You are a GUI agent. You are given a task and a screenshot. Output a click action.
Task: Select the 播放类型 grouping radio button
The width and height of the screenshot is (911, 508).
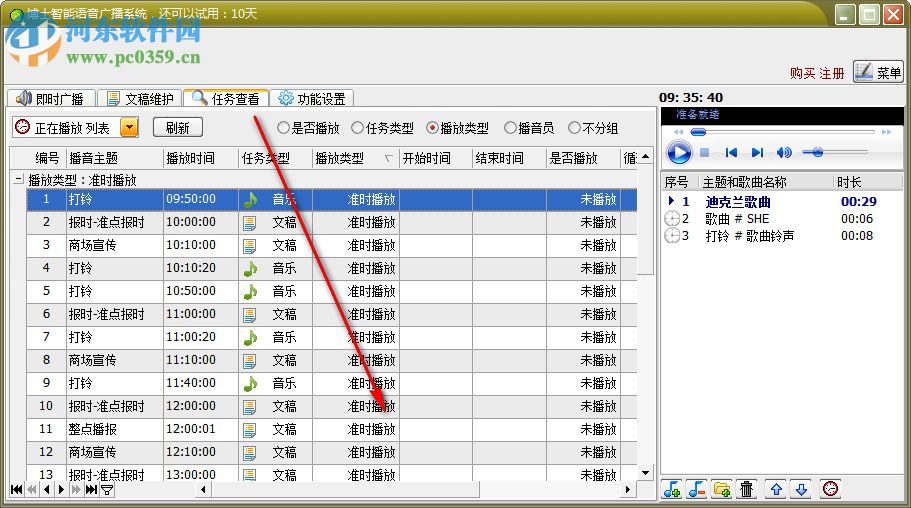[432, 128]
